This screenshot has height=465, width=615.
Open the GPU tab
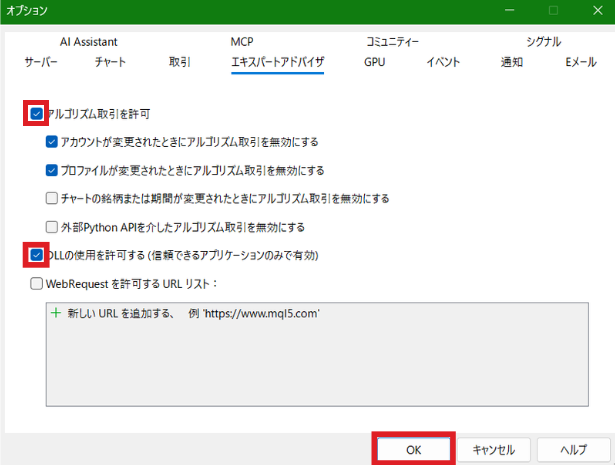[x=375, y=62]
